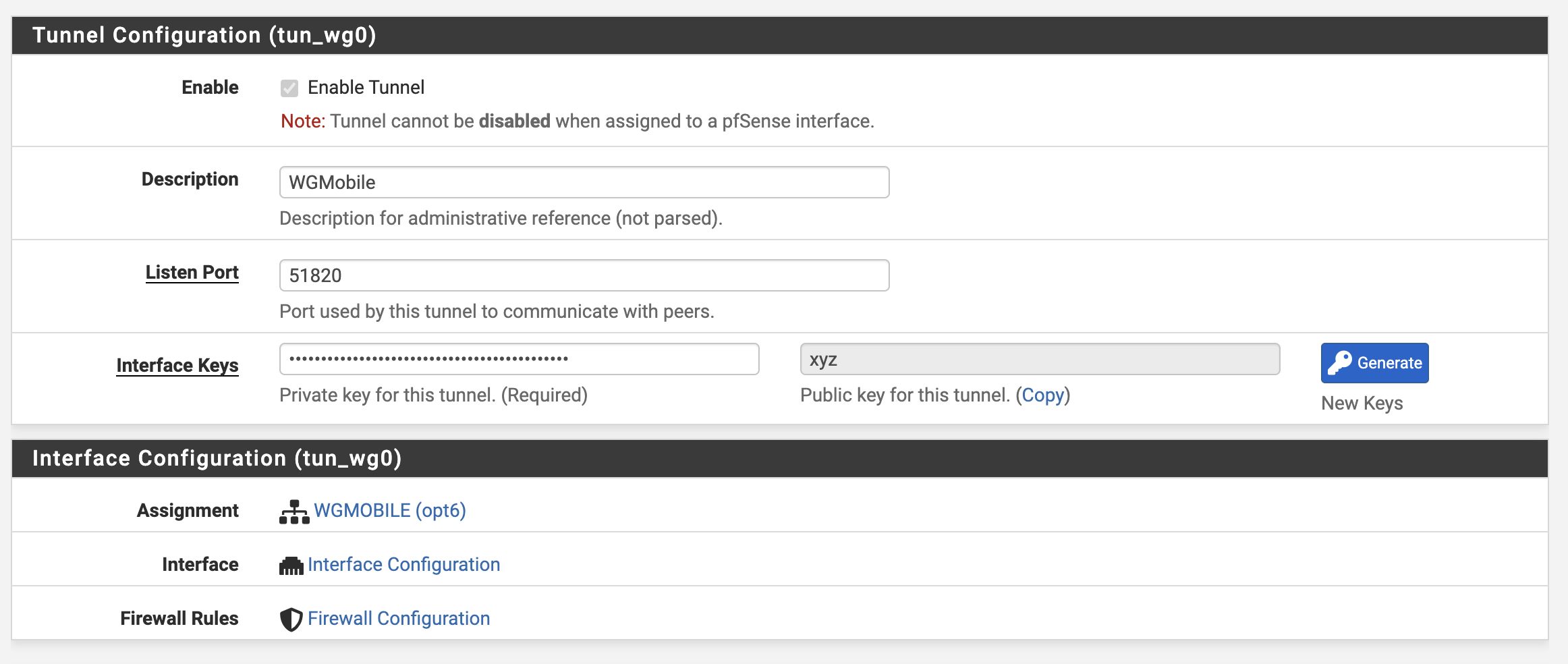
Task: Click the note about disabled tunnel
Action: 578,121
